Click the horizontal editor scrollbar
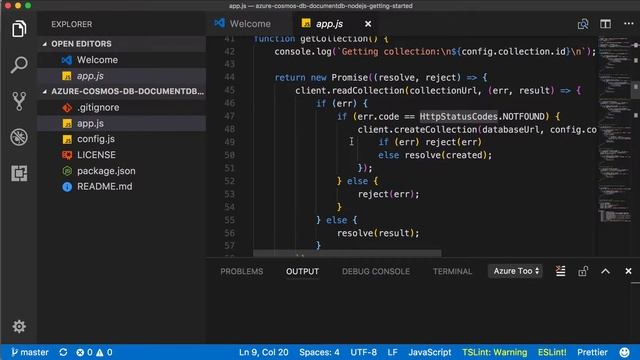The height and width of the screenshot is (360, 640). click(347, 253)
